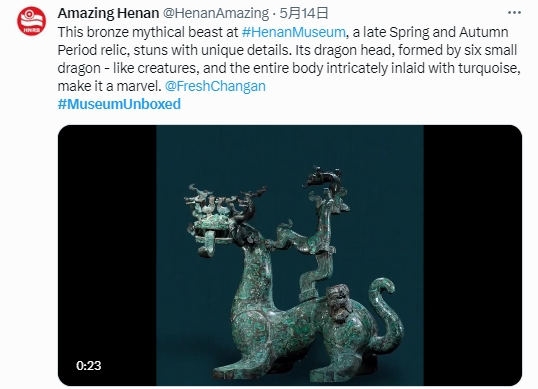Click the left black letterbox bar of the video
The image size is (538, 389).
coord(107,255)
